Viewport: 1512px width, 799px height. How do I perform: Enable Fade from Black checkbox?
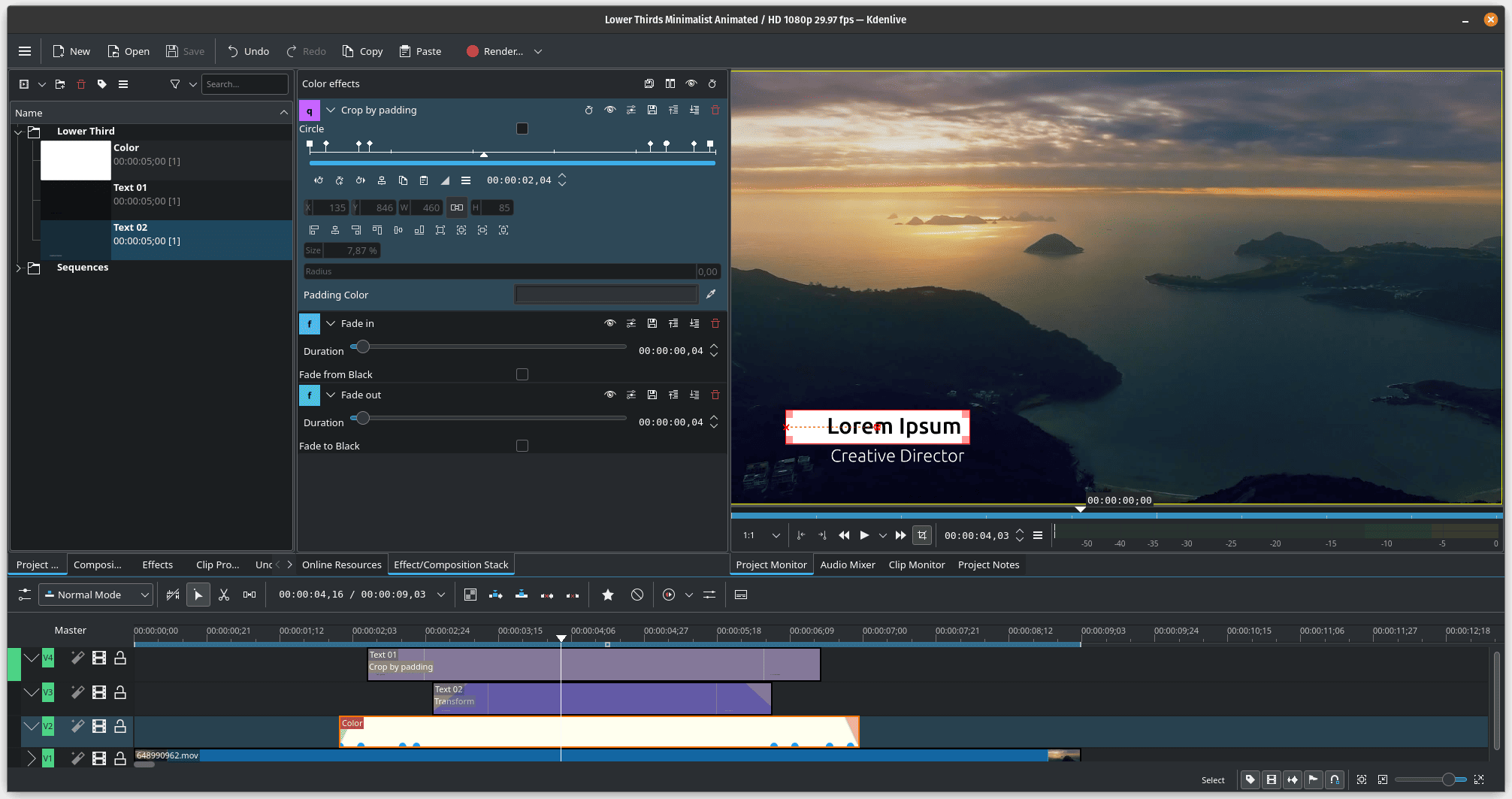tap(522, 374)
